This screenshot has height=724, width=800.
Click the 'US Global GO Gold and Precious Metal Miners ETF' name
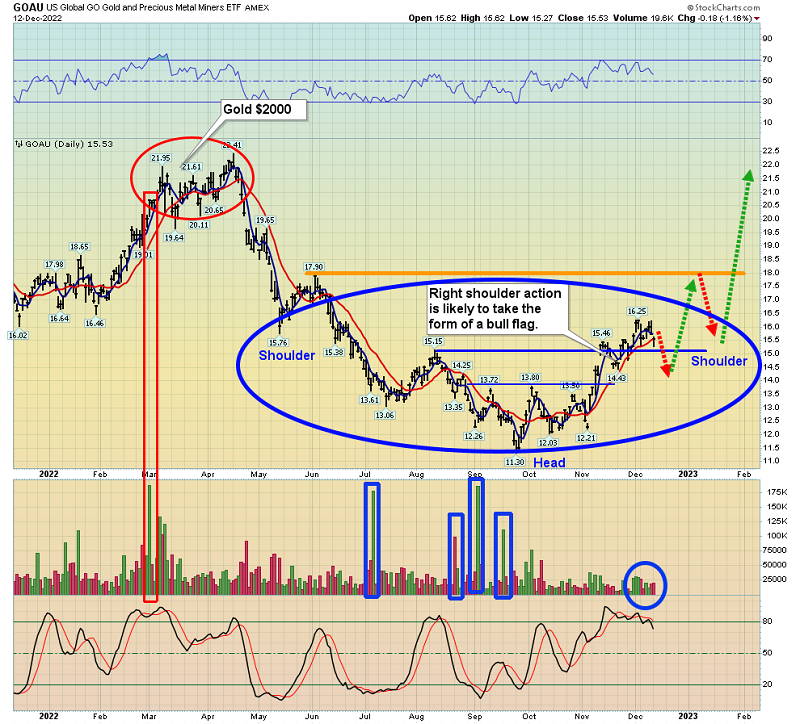144,8
